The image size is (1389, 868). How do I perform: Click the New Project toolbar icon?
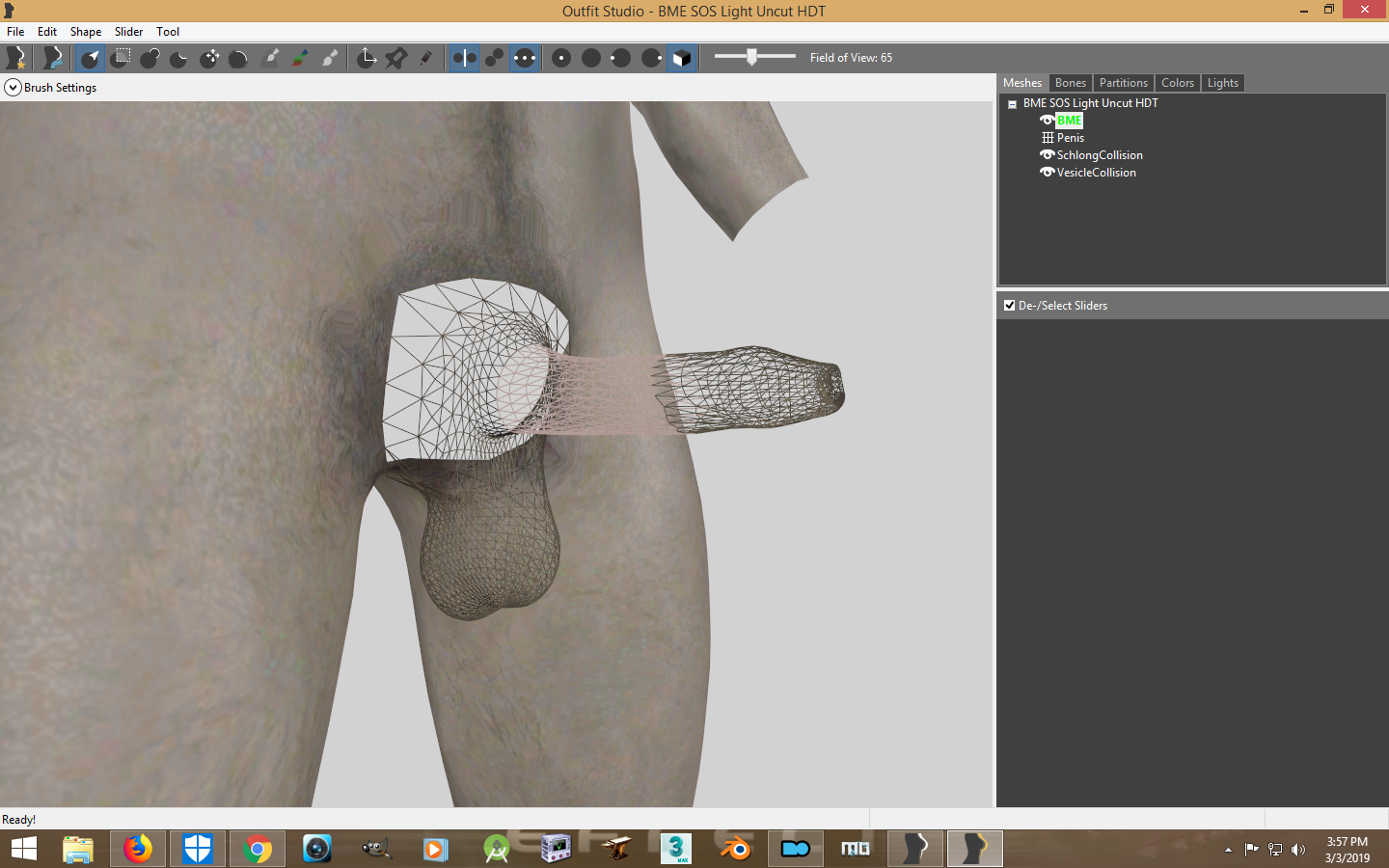click(x=15, y=58)
